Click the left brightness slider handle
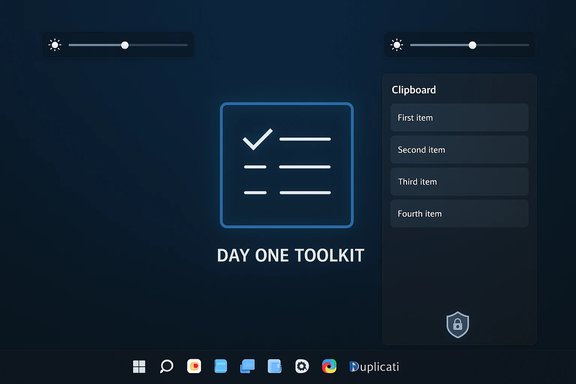This screenshot has width=576, height=384. [125, 45]
